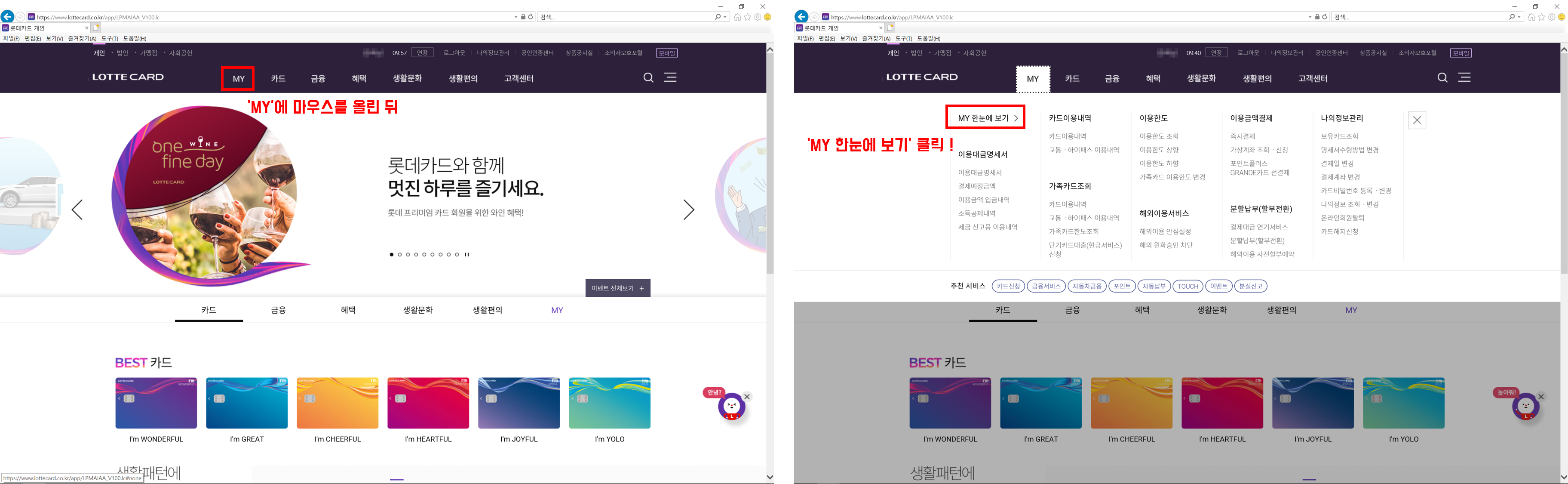Dismiss chatbot bubble X in left window
1568x484 pixels.
747,396
